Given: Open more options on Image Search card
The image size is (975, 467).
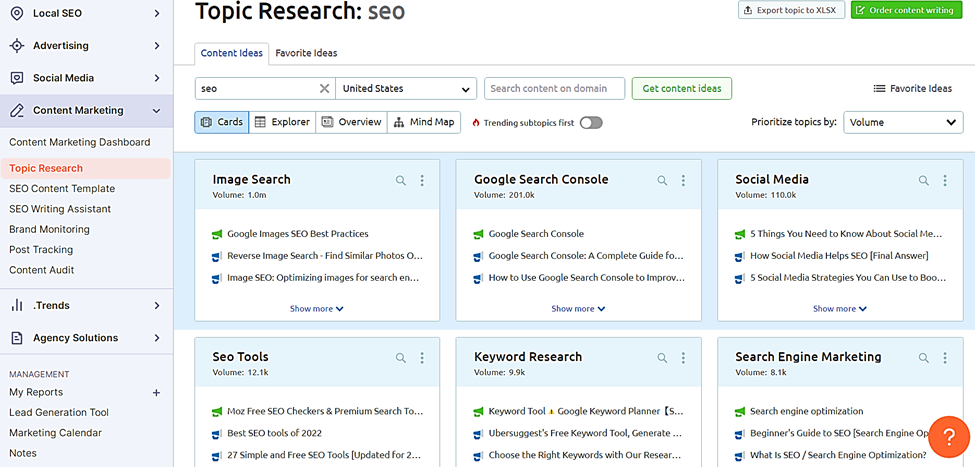Looking at the screenshot, I should 422,180.
